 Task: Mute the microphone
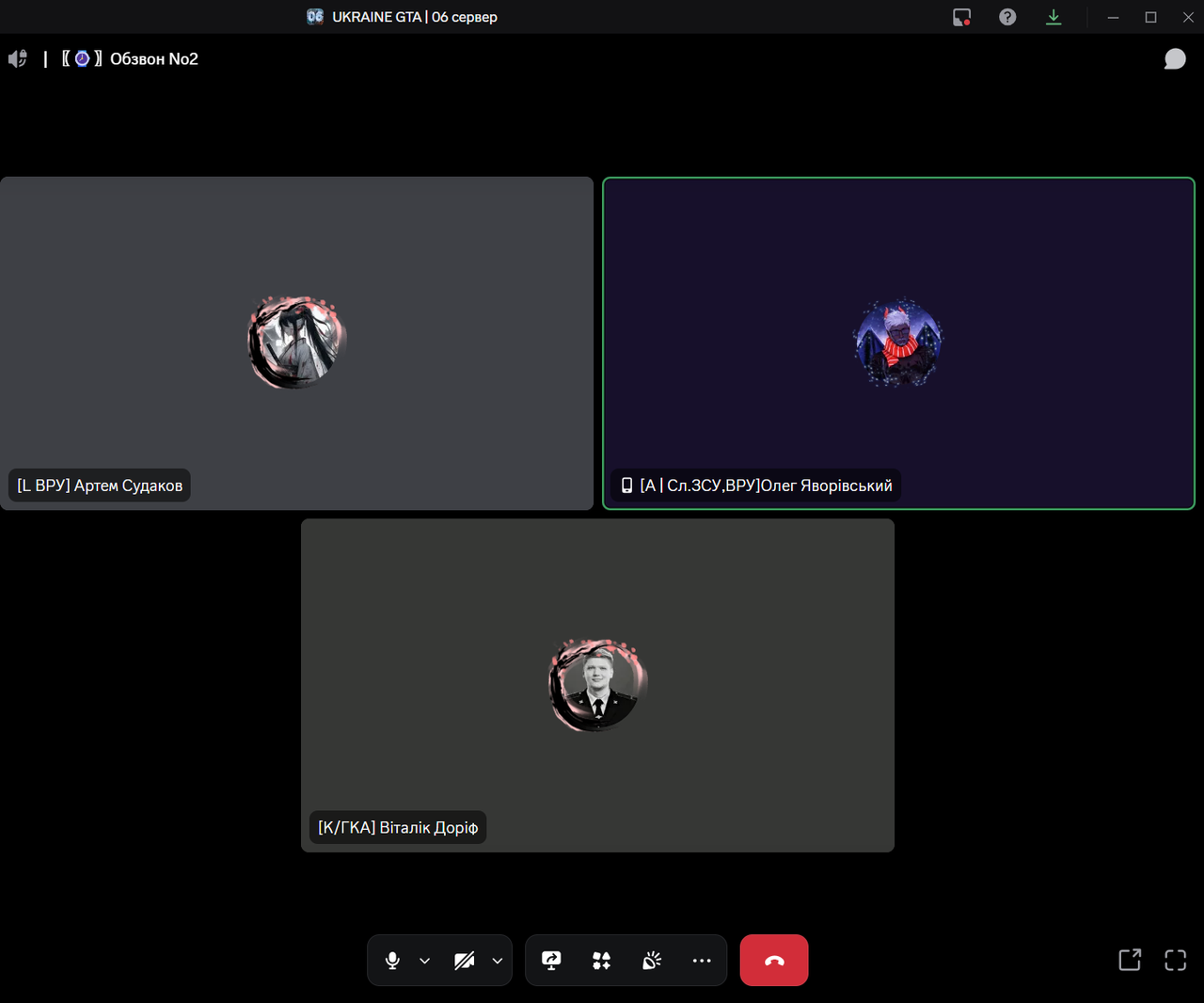click(x=392, y=961)
